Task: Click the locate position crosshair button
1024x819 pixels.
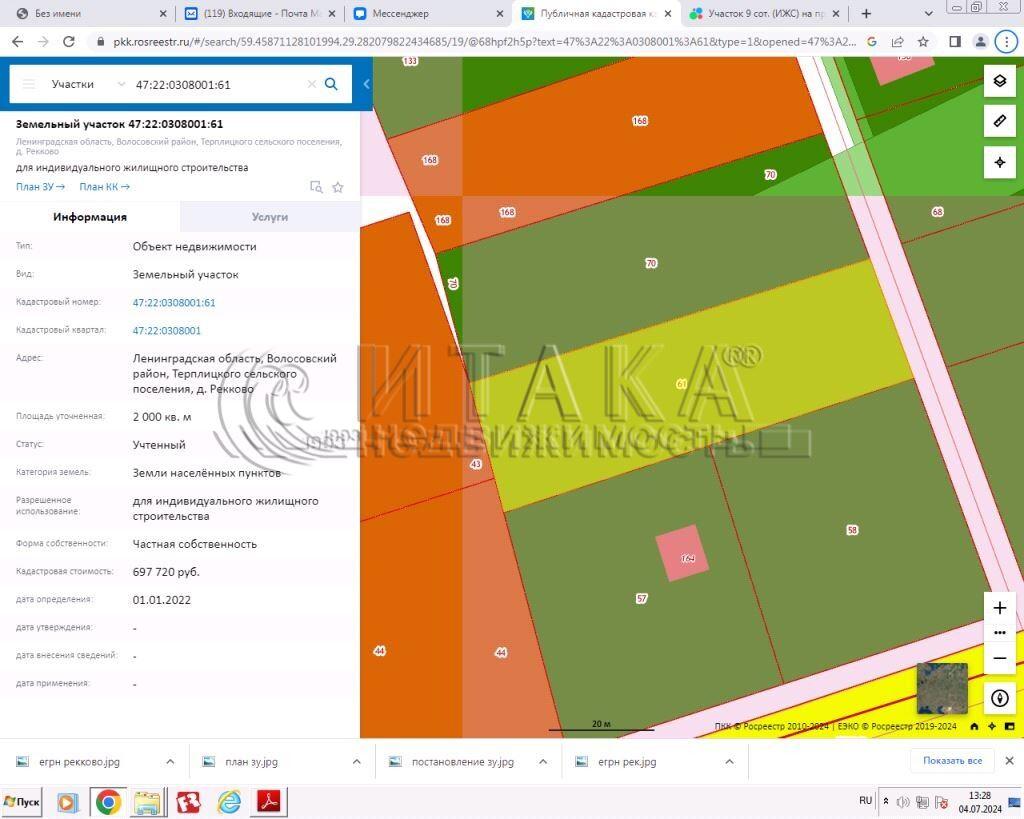Action: 999,162
